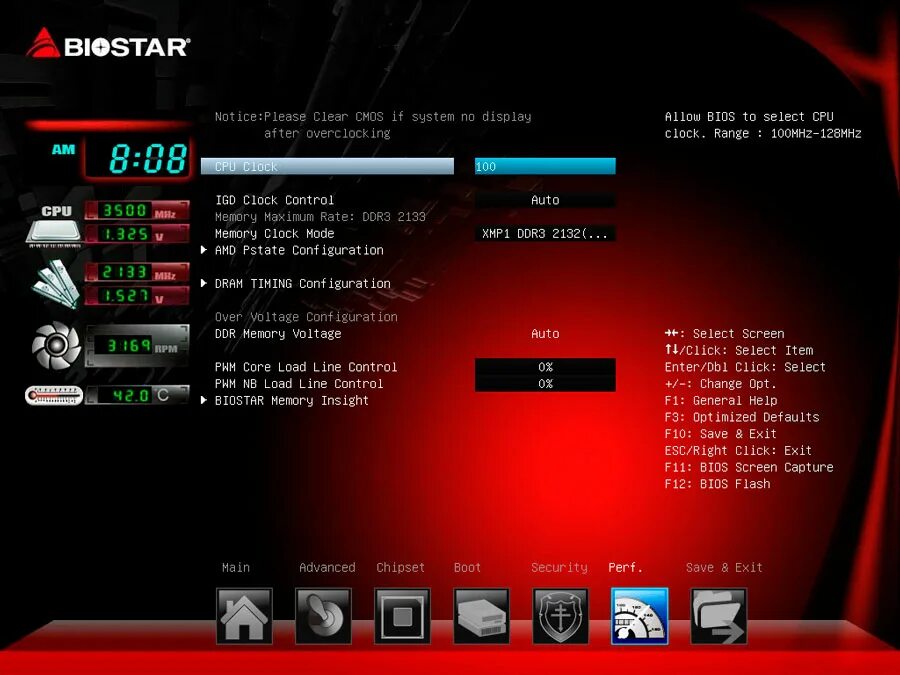Select the CPU Clock row label
This screenshot has height=675, width=900.
[327, 166]
